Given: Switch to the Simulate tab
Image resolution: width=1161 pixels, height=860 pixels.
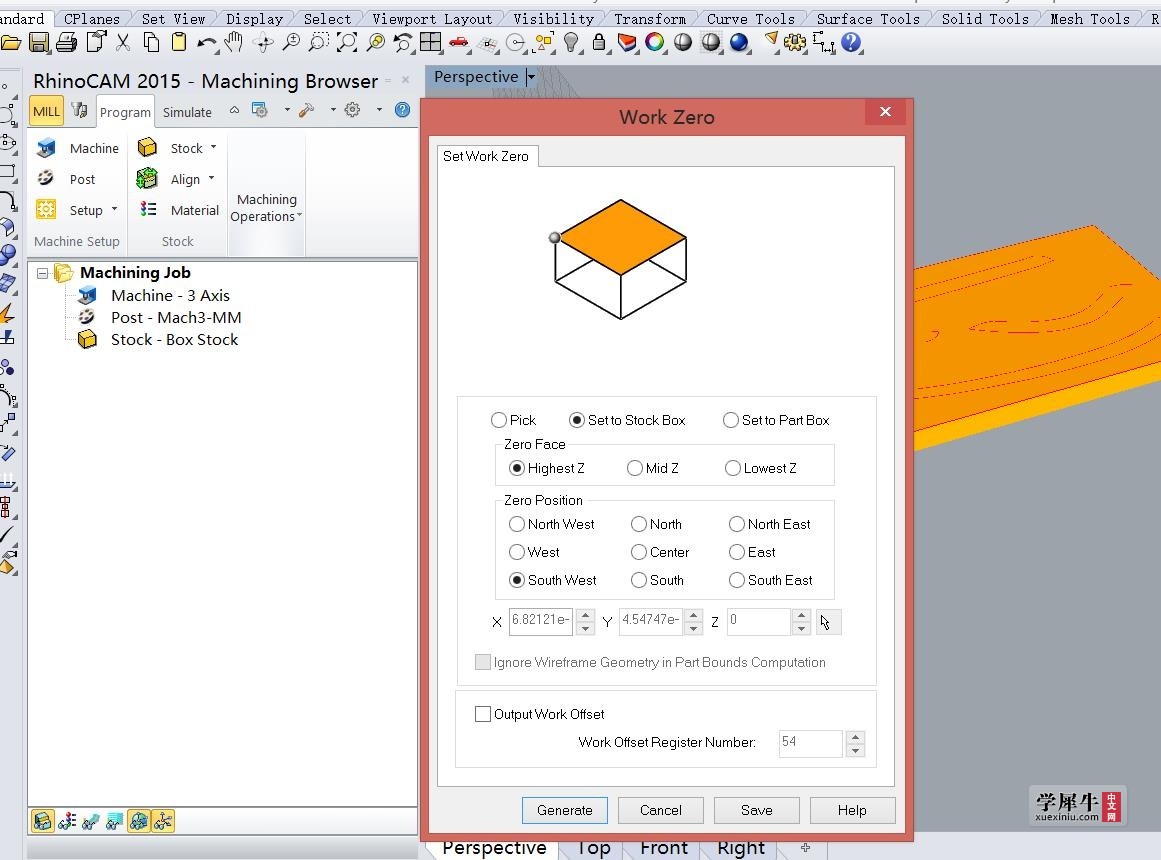Looking at the screenshot, I should coord(187,112).
